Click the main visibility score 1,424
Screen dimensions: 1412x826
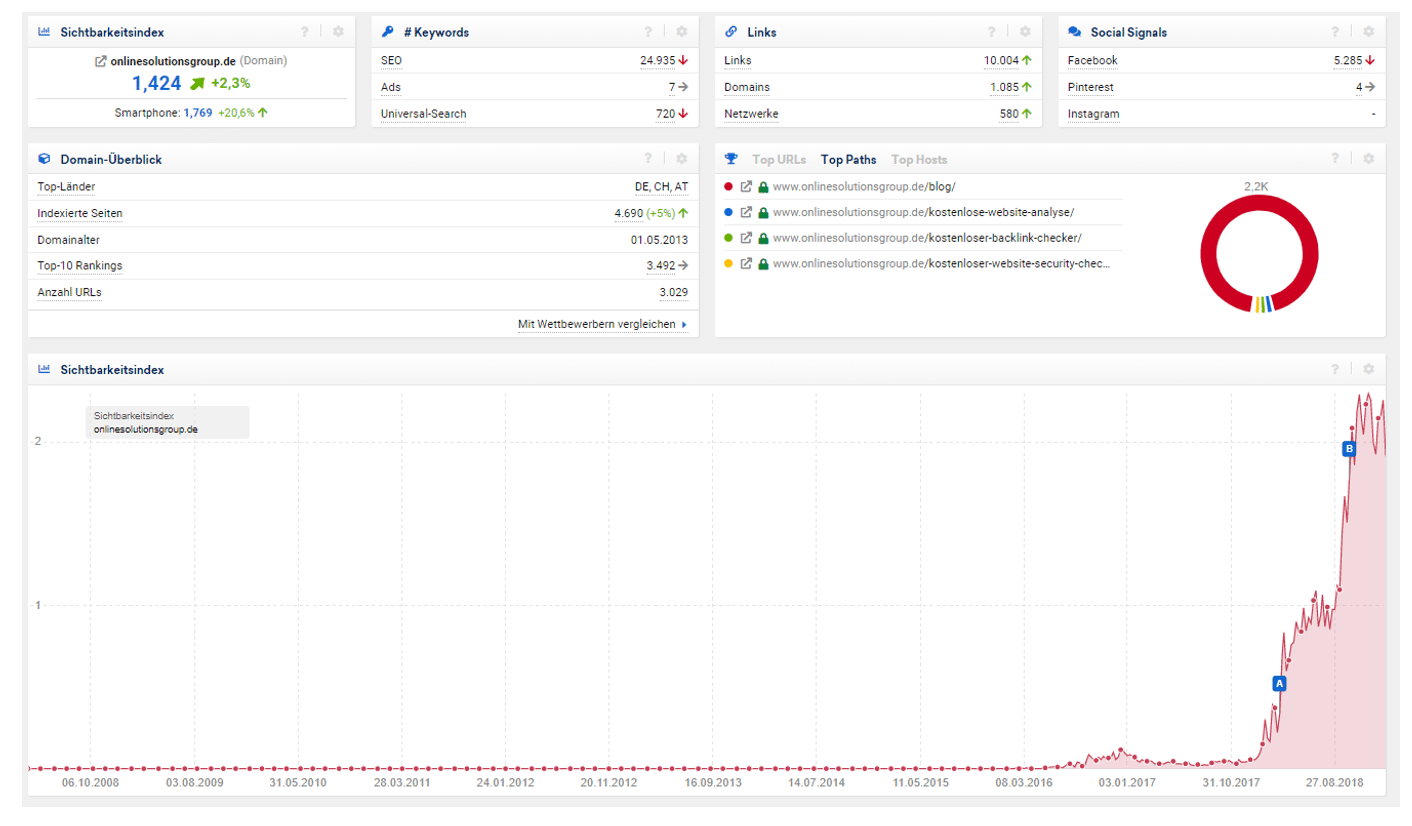pos(156,83)
